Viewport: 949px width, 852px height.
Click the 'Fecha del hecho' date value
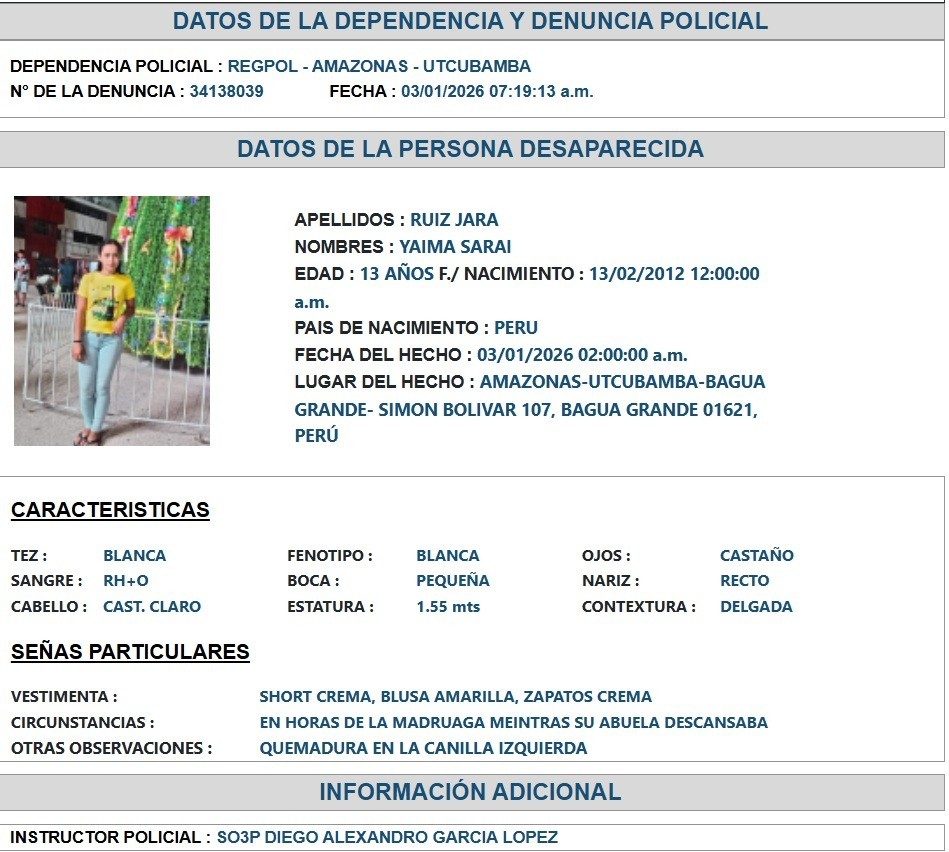tap(582, 355)
